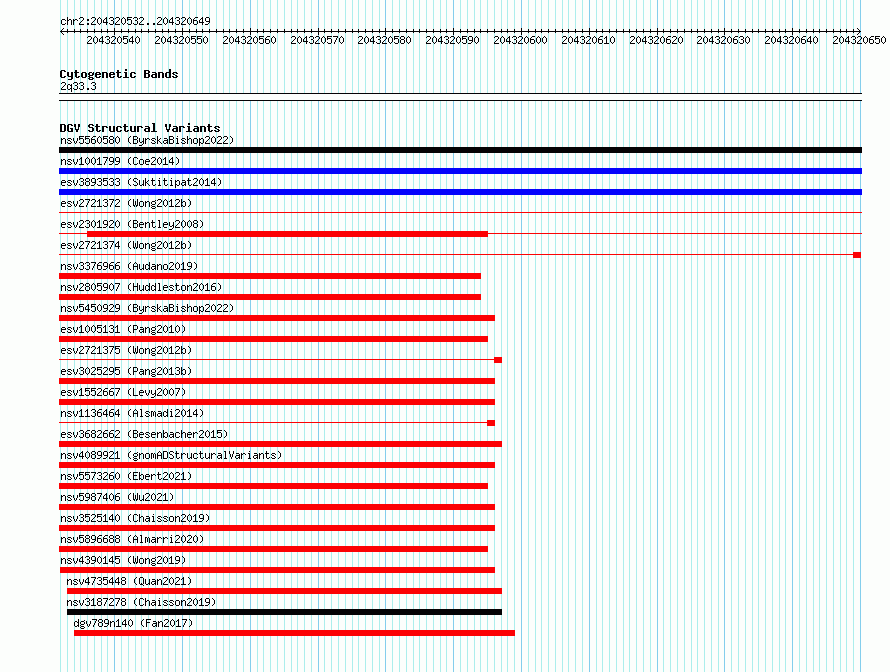Open esv3682662 (Besenbacher2015) label

[144, 434]
